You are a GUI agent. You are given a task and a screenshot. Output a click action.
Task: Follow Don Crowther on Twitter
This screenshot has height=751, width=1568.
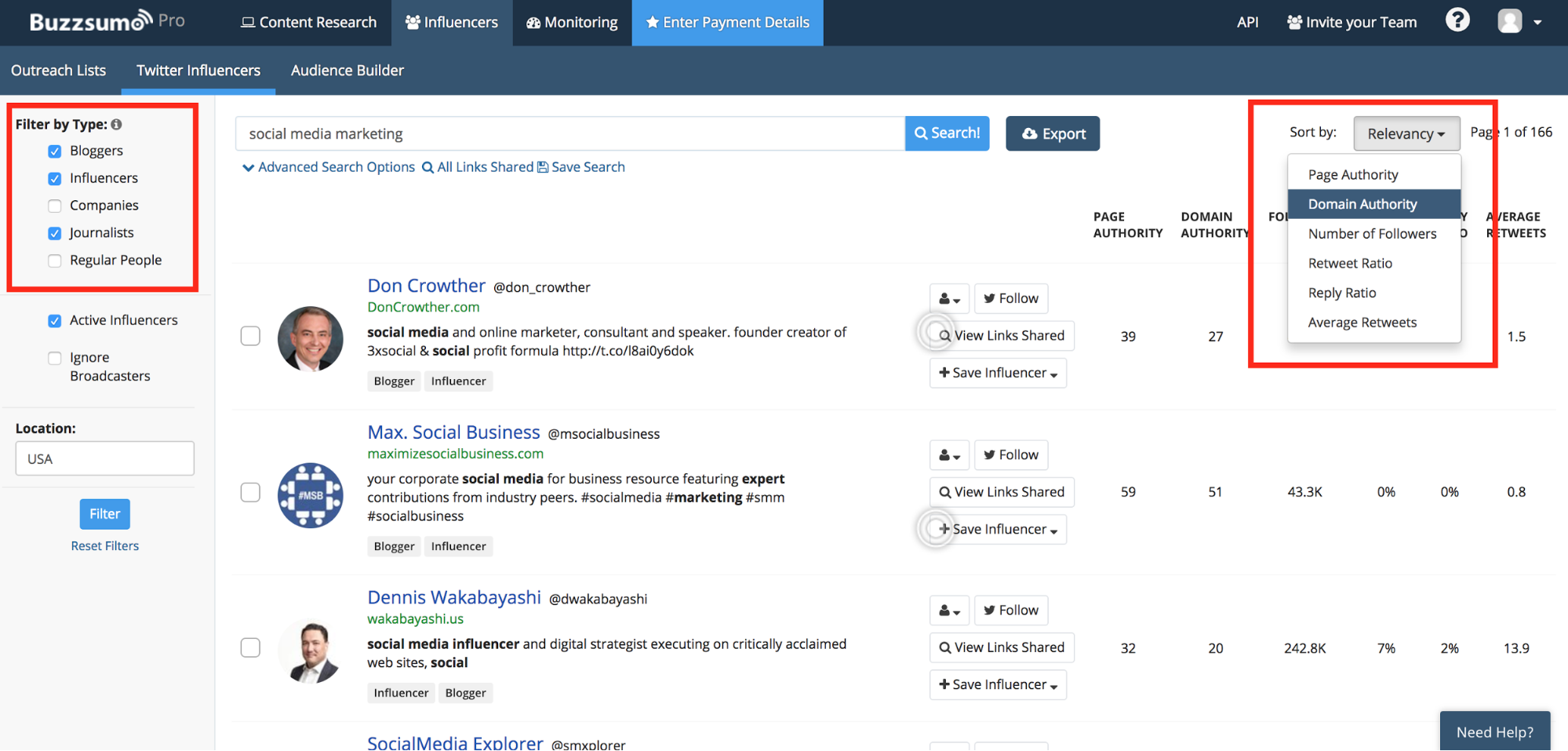pos(1011,298)
